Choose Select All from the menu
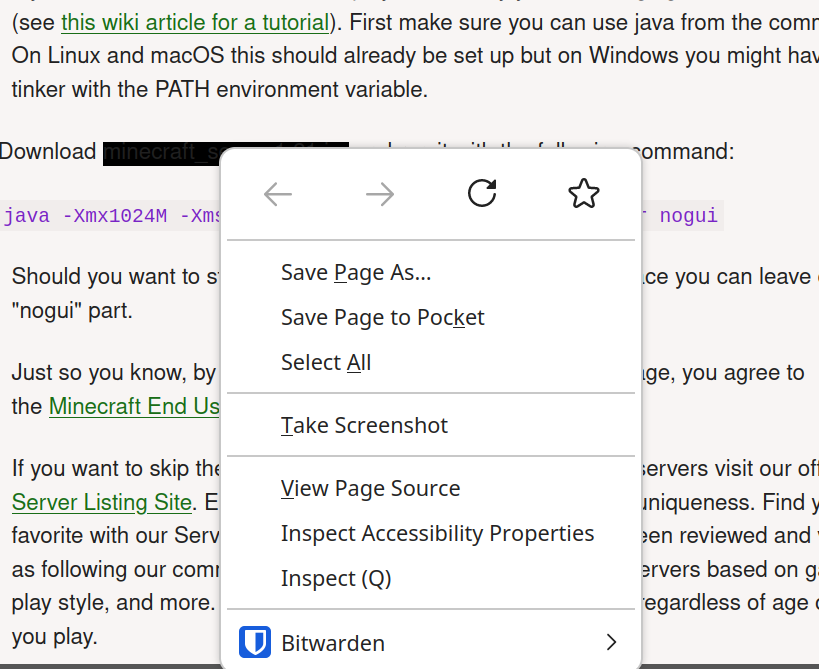The image size is (819, 669). (326, 362)
